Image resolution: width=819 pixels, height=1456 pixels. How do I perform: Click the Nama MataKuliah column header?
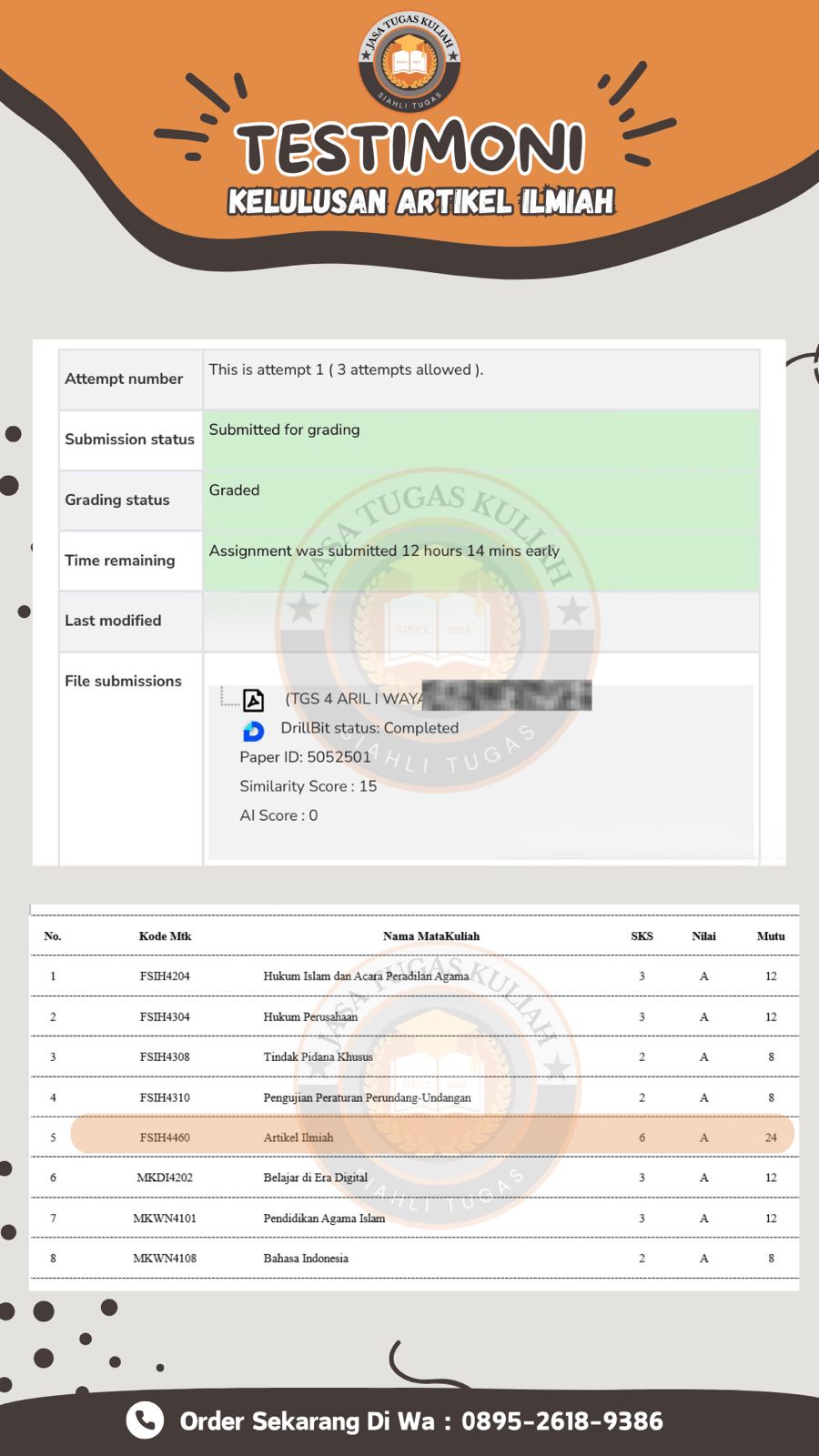(430, 935)
